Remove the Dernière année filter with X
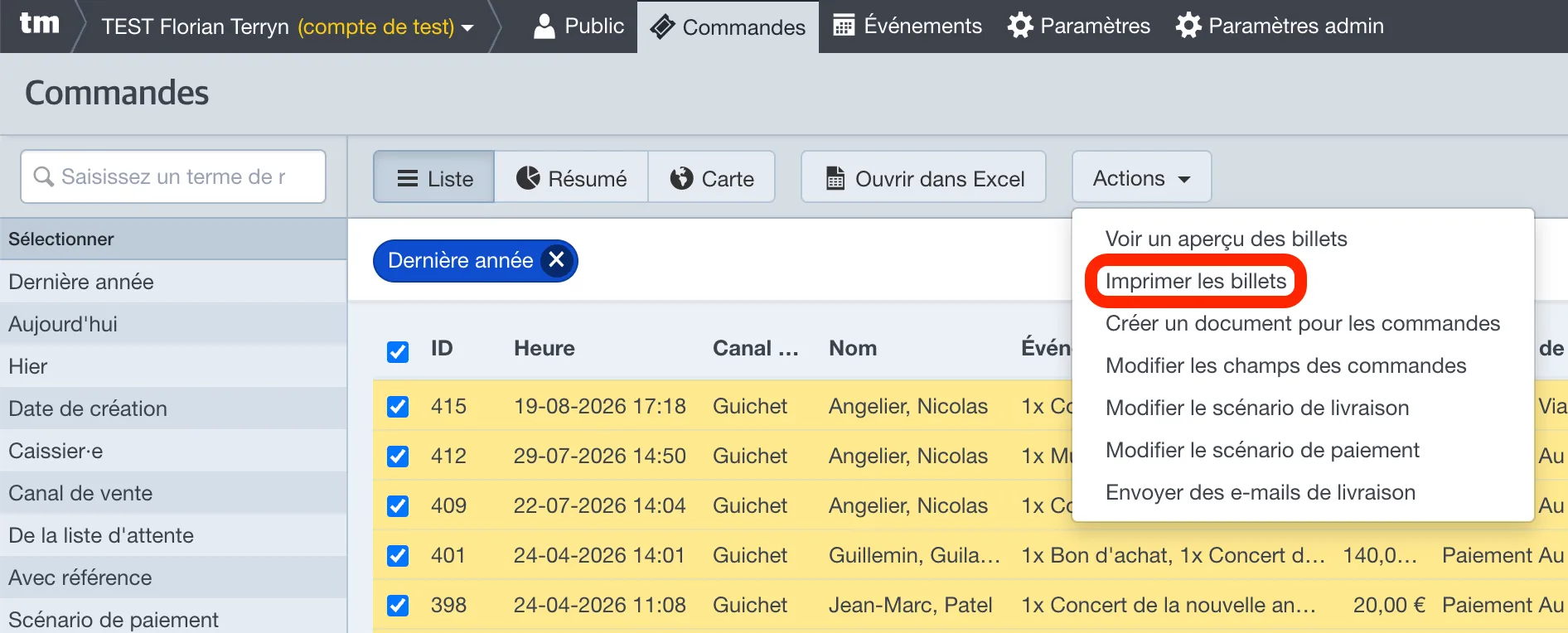This screenshot has width=1568, height=633. (x=557, y=260)
